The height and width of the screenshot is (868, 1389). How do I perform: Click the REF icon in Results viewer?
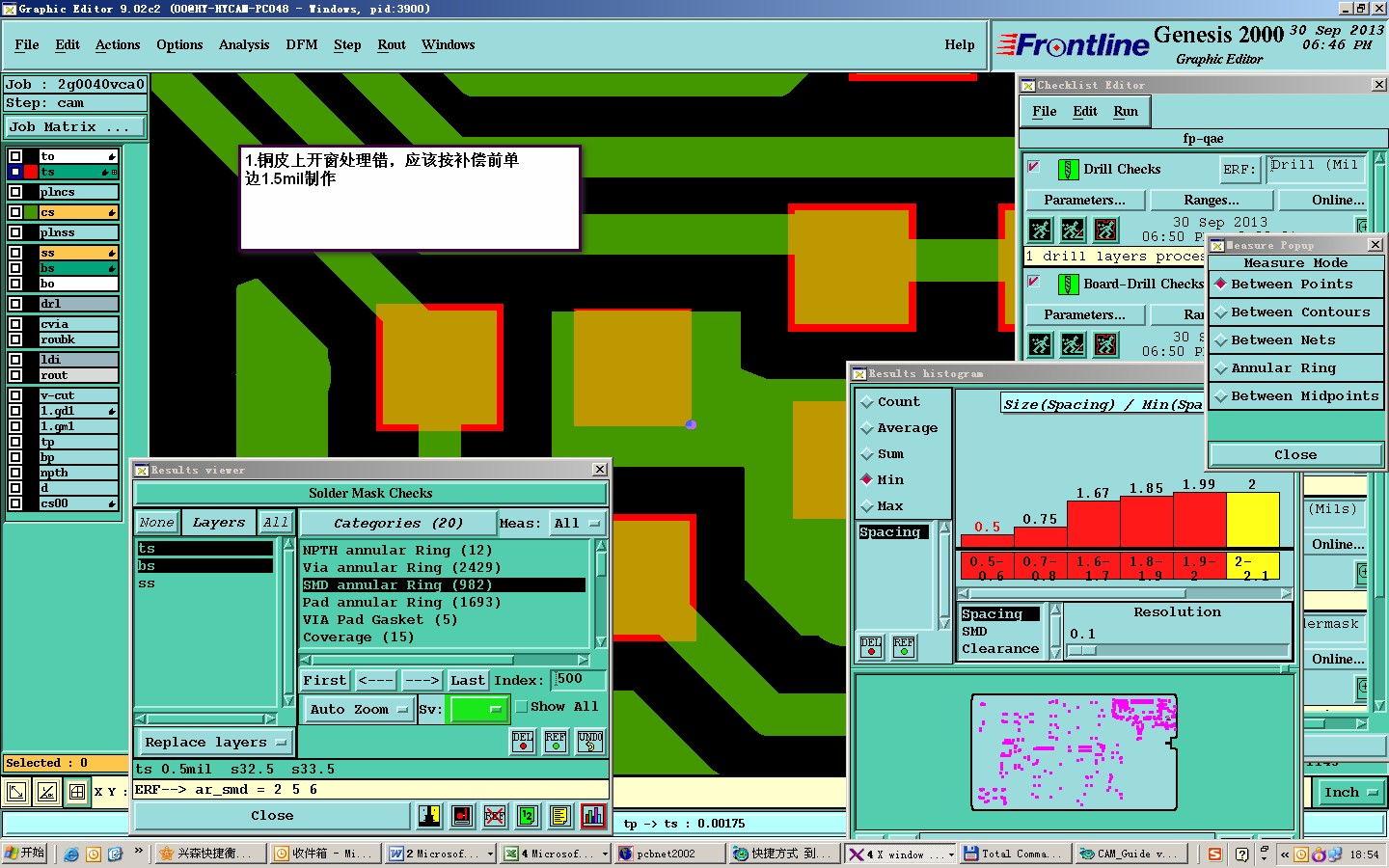click(556, 741)
